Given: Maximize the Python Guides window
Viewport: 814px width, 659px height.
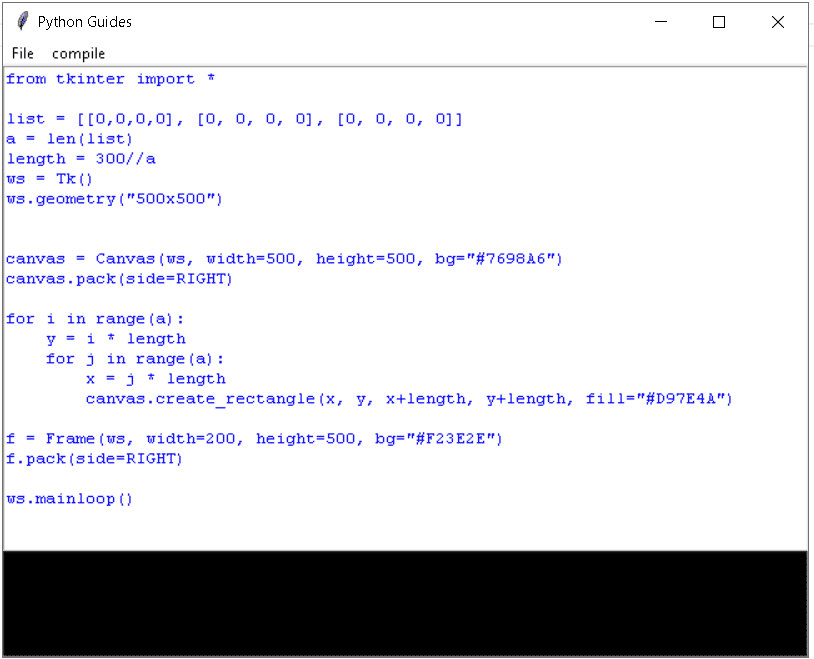Looking at the screenshot, I should click(718, 21).
